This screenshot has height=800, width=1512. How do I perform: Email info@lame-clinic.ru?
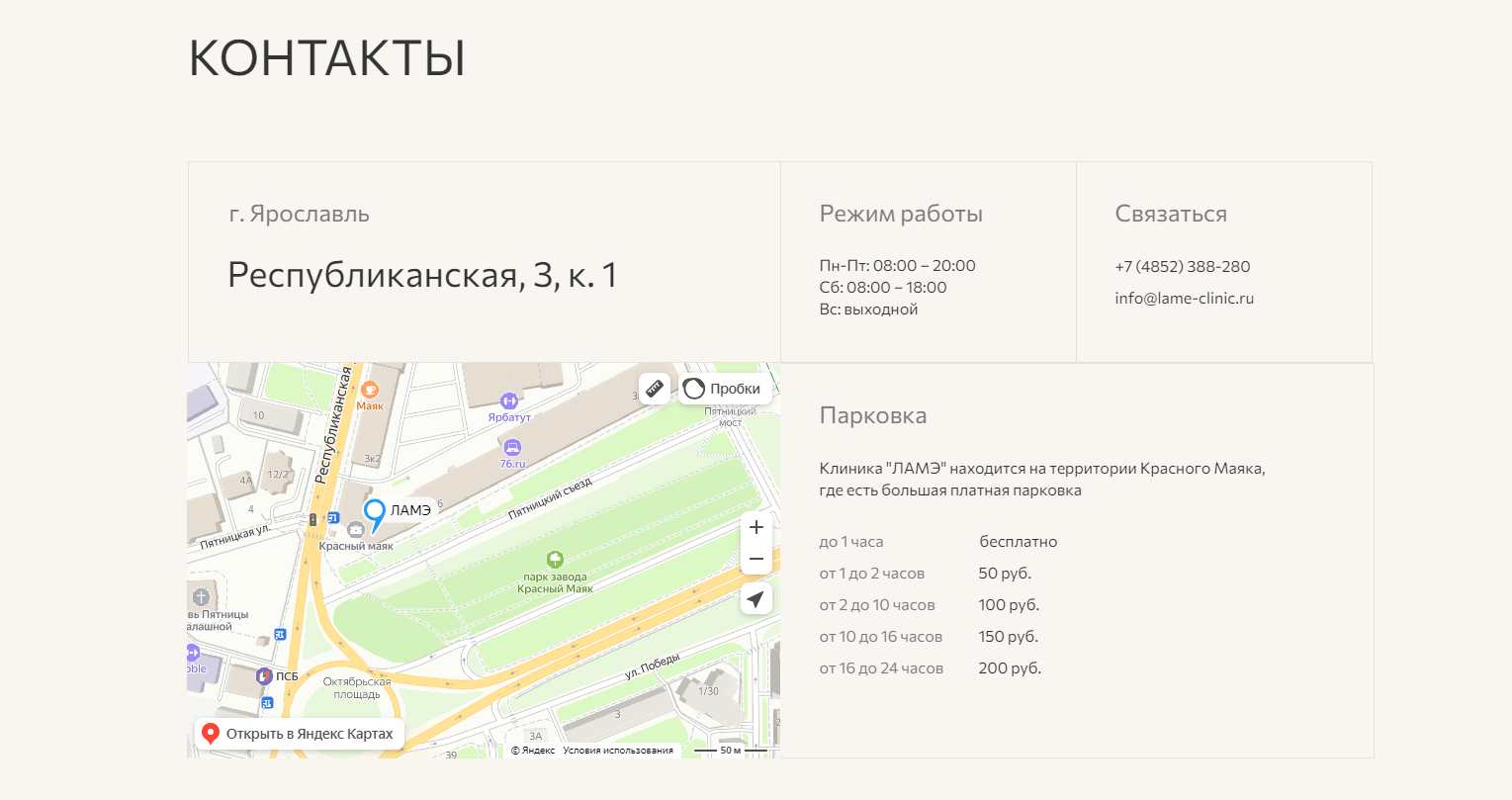point(1184,298)
